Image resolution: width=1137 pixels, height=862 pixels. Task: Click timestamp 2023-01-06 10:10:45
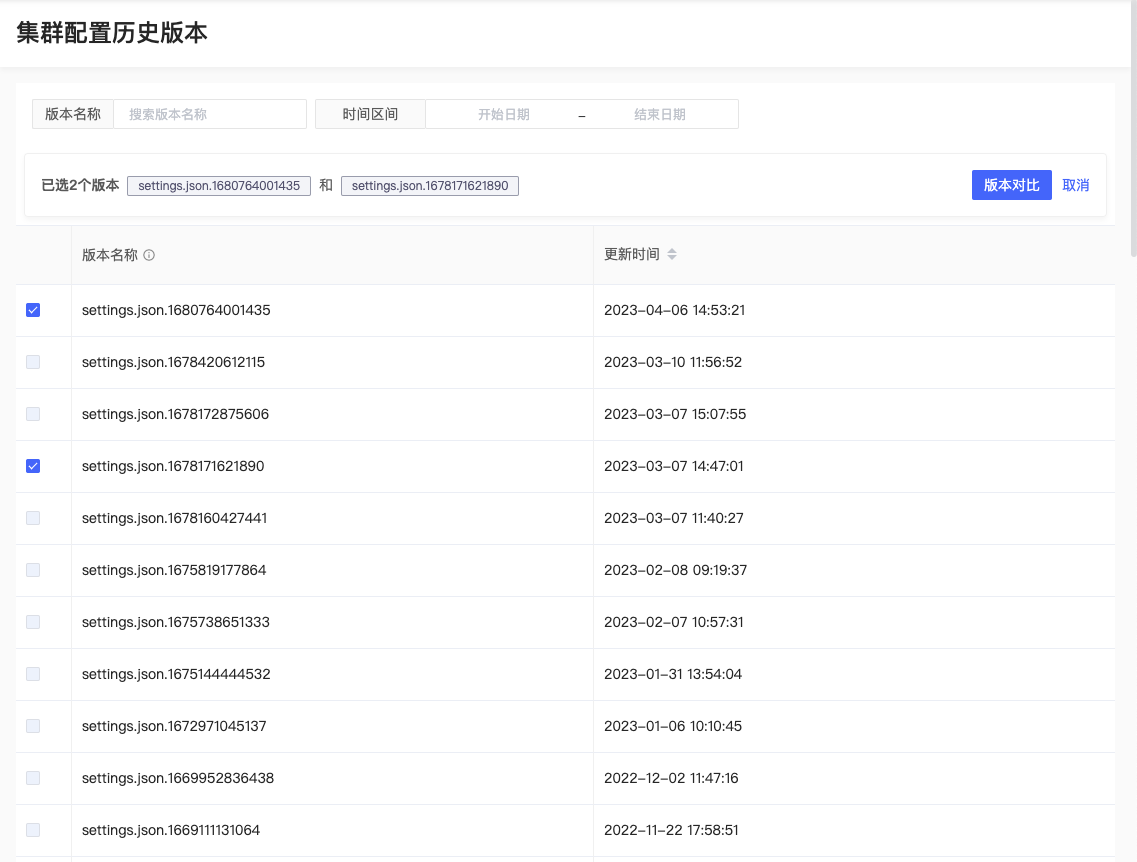tap(673, 726)
